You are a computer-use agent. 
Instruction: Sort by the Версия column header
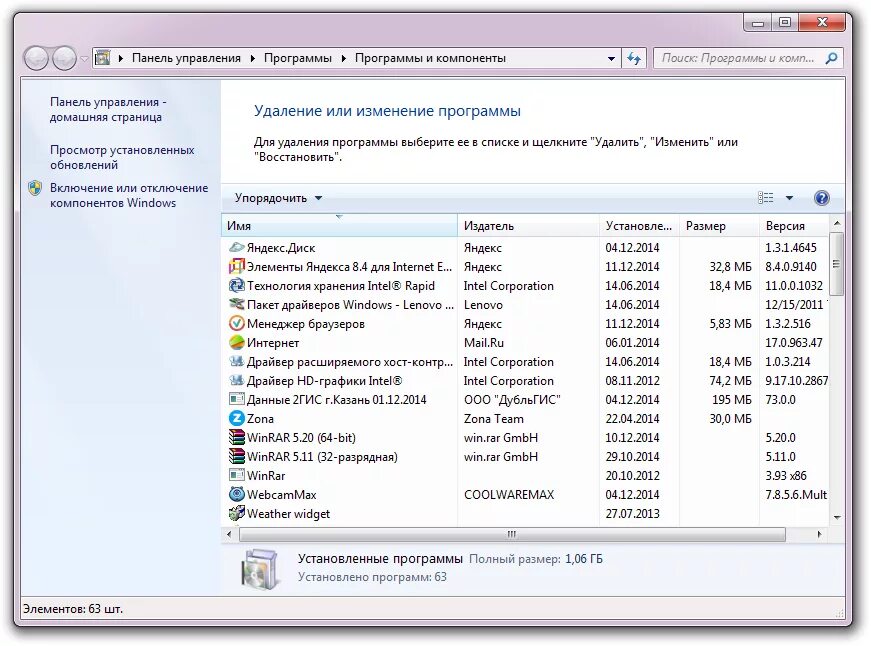pyautogui.click(x=794, y=226)
